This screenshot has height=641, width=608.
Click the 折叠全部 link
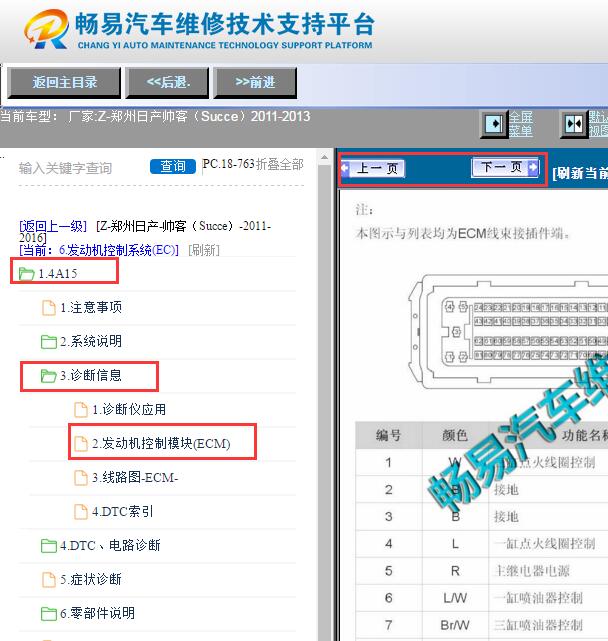[x=280, y=164]
